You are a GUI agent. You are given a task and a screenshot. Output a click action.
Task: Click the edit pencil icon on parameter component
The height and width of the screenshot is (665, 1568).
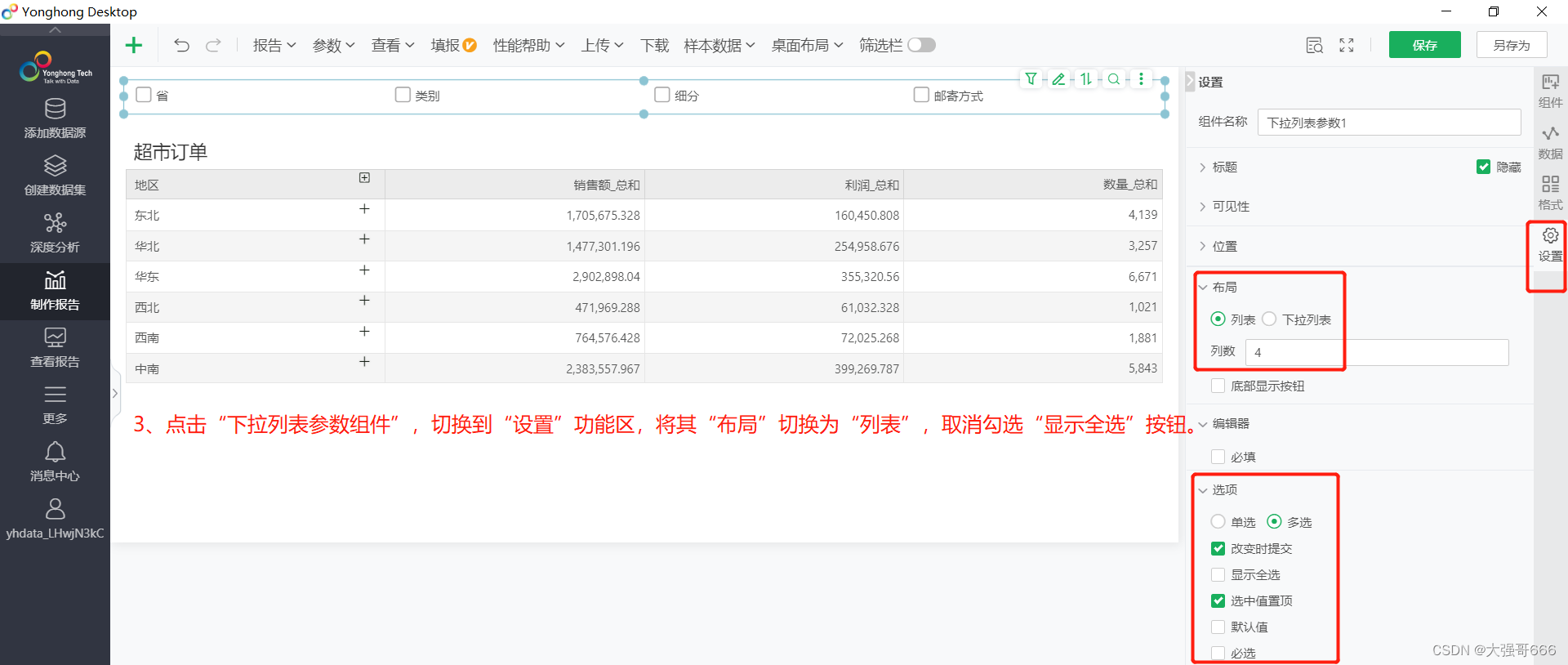(1058, 78)
